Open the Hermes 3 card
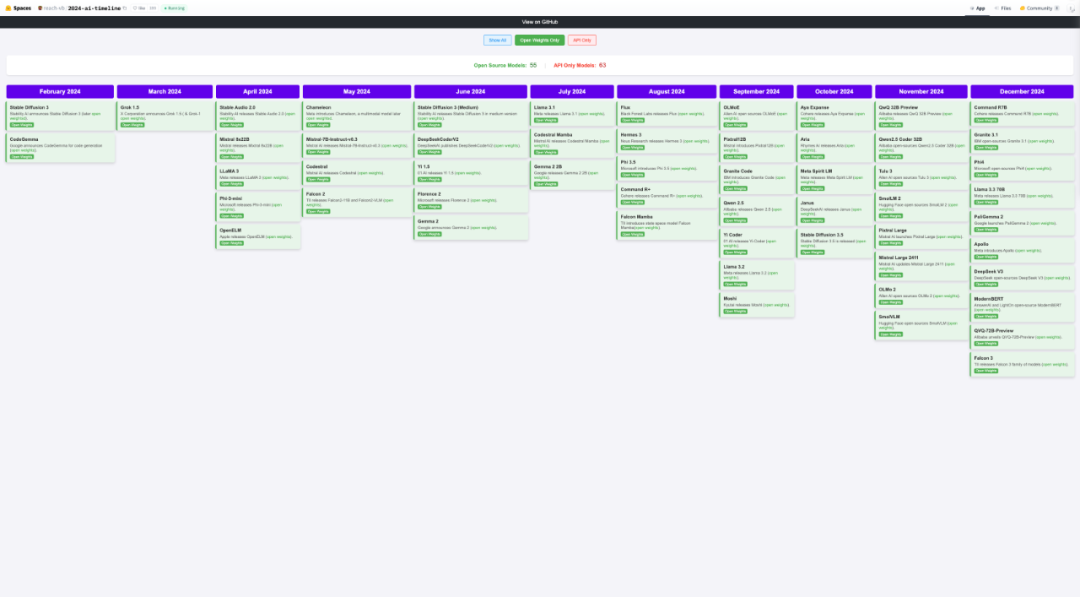Screen dimensions: 1080x597 tap(667, 141)
